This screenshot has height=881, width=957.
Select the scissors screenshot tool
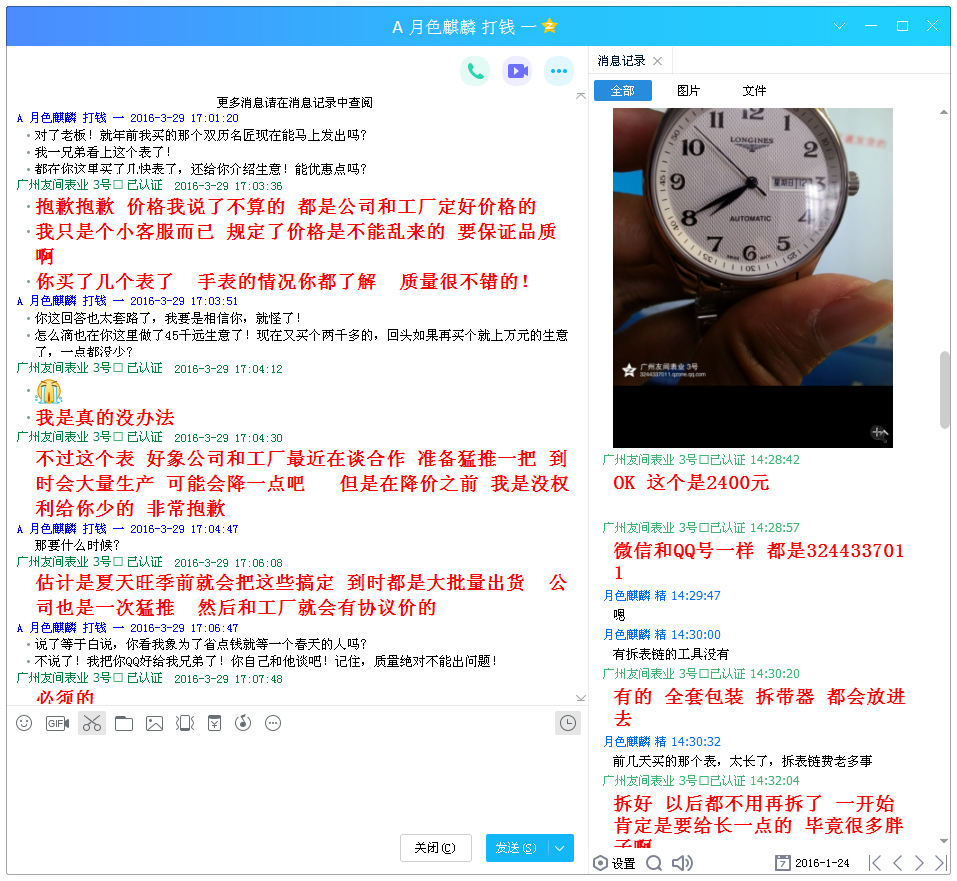click(92, 723)
